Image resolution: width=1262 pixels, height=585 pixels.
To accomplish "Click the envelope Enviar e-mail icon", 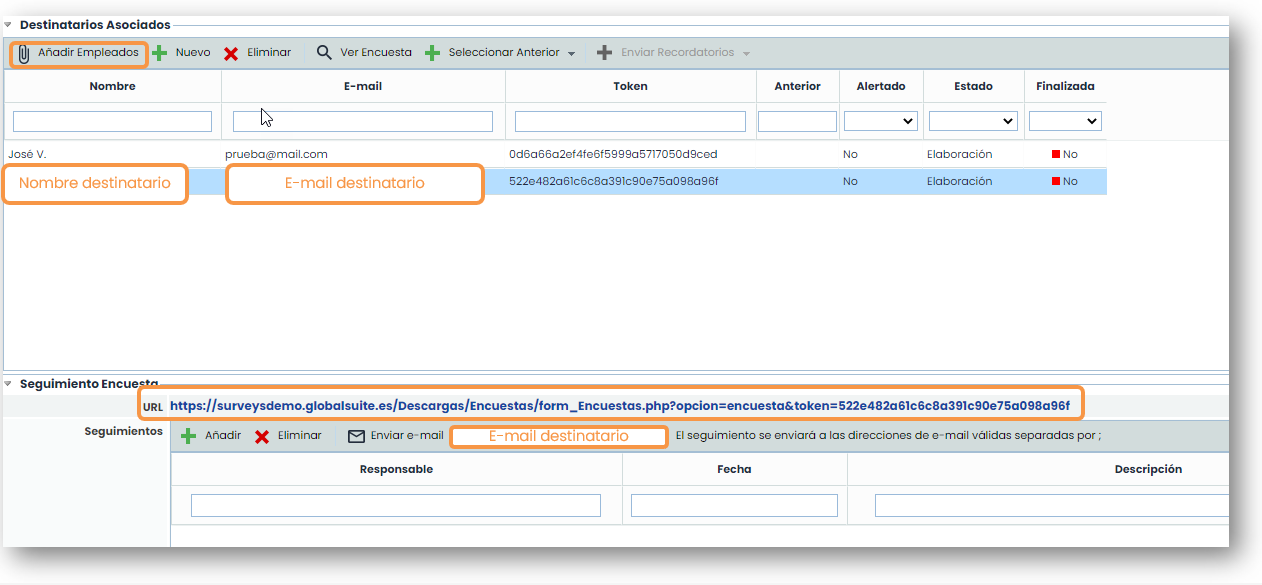I will (356, 436).
